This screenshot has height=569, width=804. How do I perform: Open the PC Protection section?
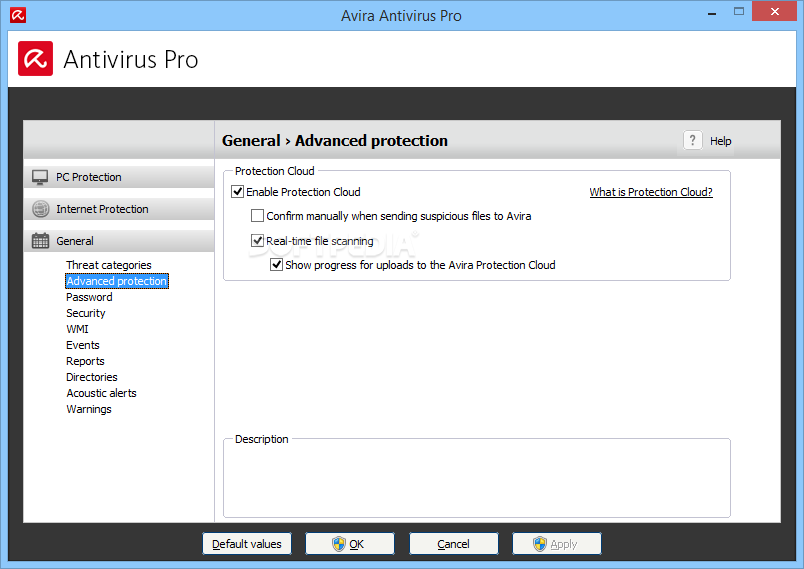(x=119, y=177)
